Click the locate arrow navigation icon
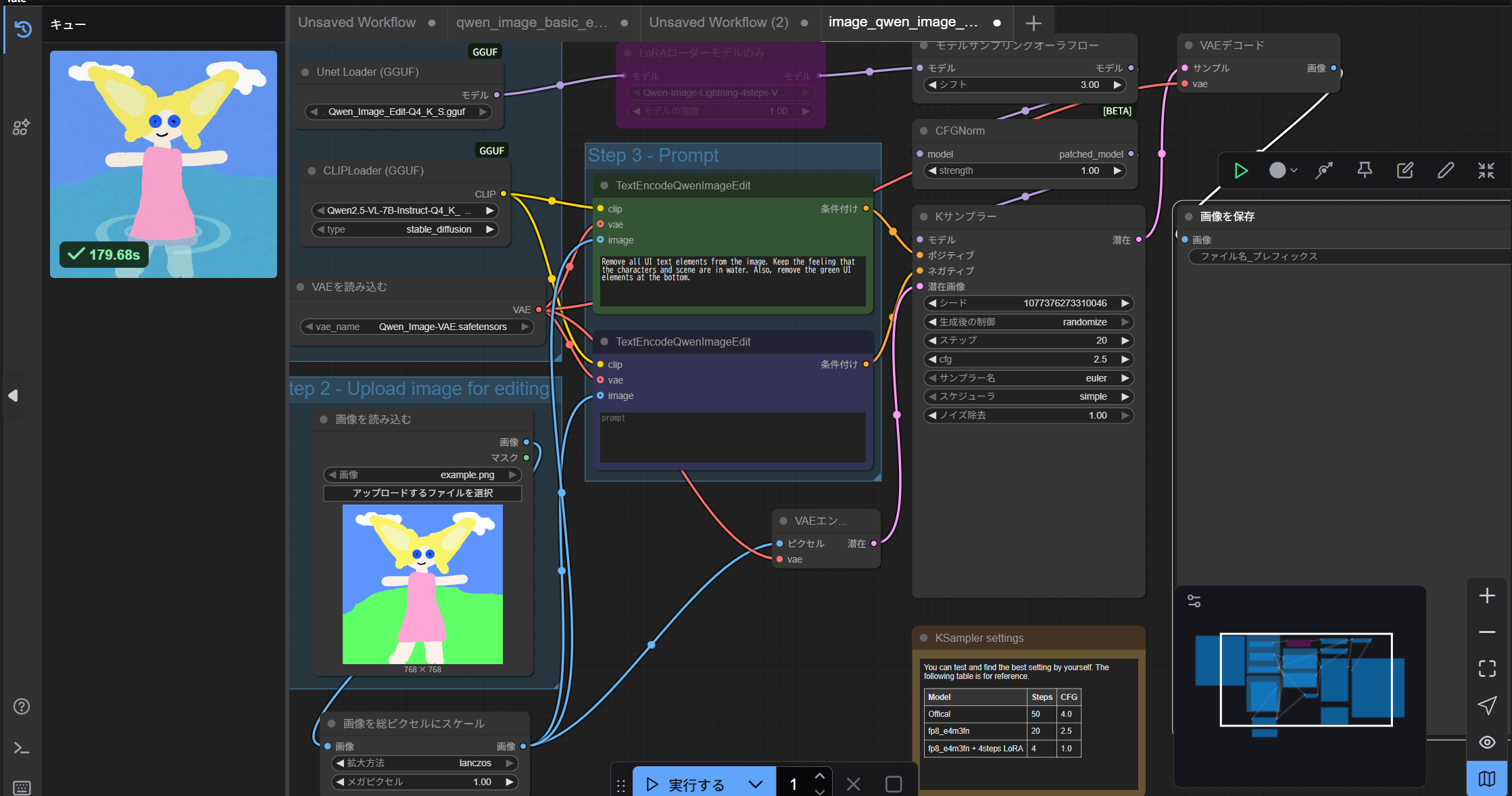The width and height of the screenshot is (1512, 796). pos(1486,705)
